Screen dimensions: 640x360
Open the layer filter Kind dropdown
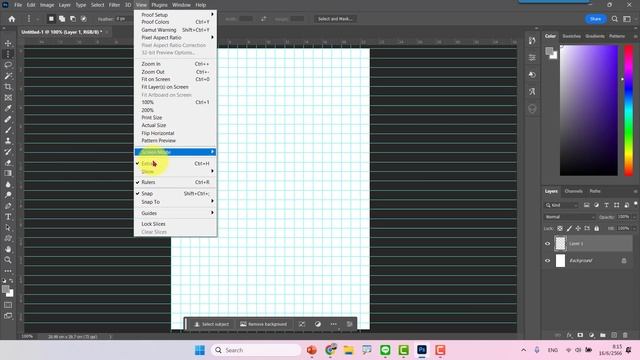click(x=562, y=205)
